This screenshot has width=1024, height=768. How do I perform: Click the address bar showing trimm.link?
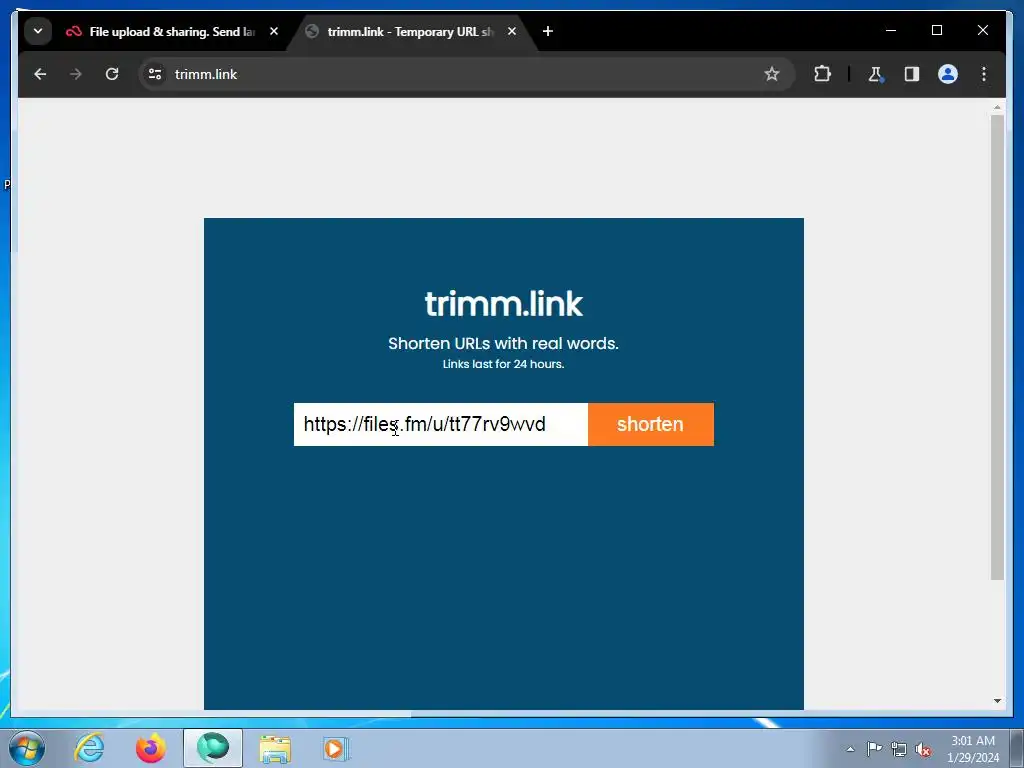coord(464,74)
